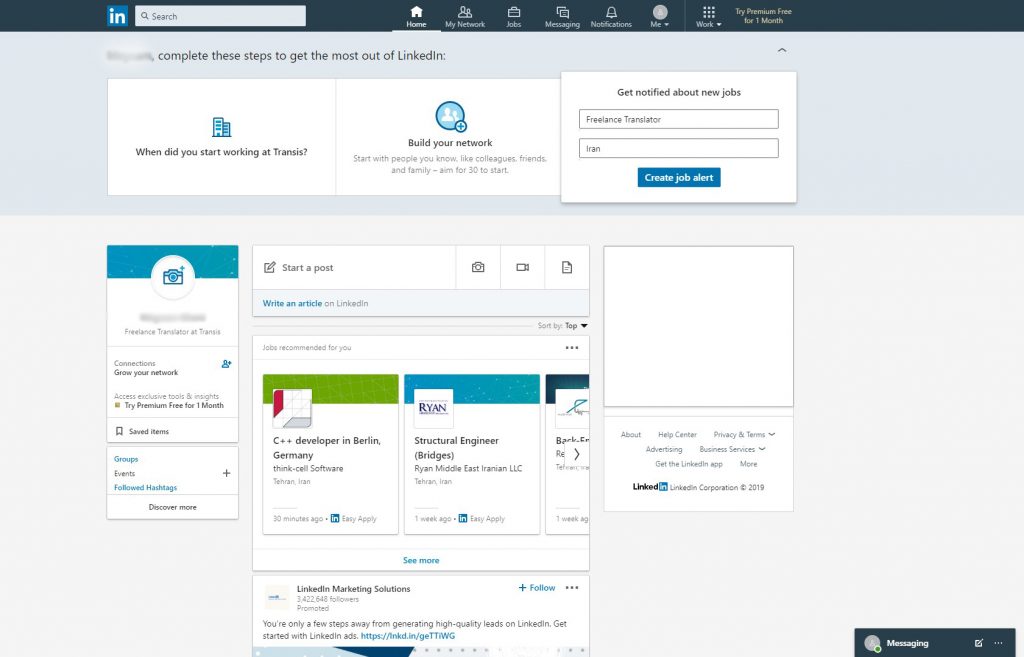The image size is (1024, 657).
Task: Go to My Network
Action: [x=465, y=16]
